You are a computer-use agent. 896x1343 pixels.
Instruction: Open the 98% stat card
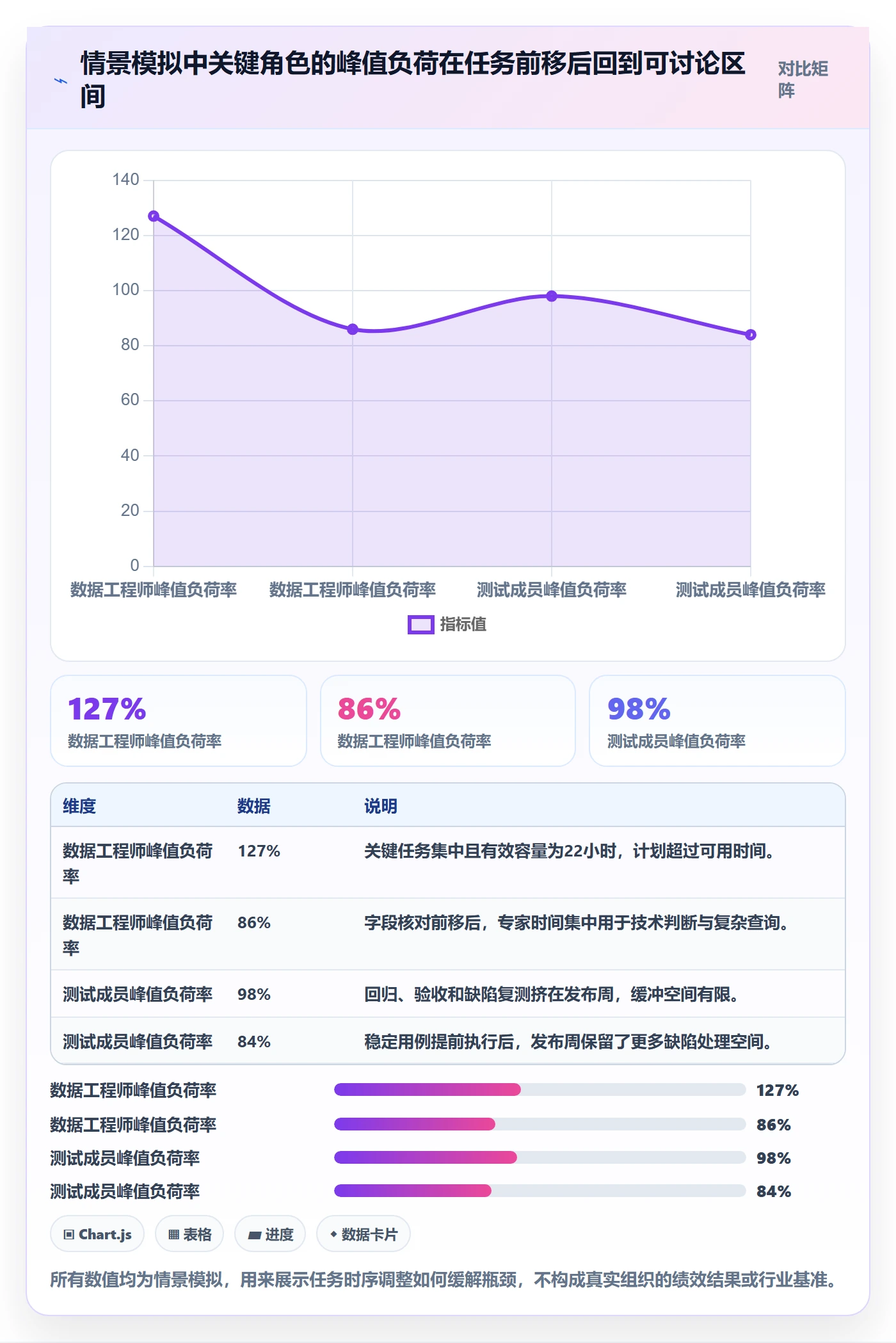pos(717,721)
